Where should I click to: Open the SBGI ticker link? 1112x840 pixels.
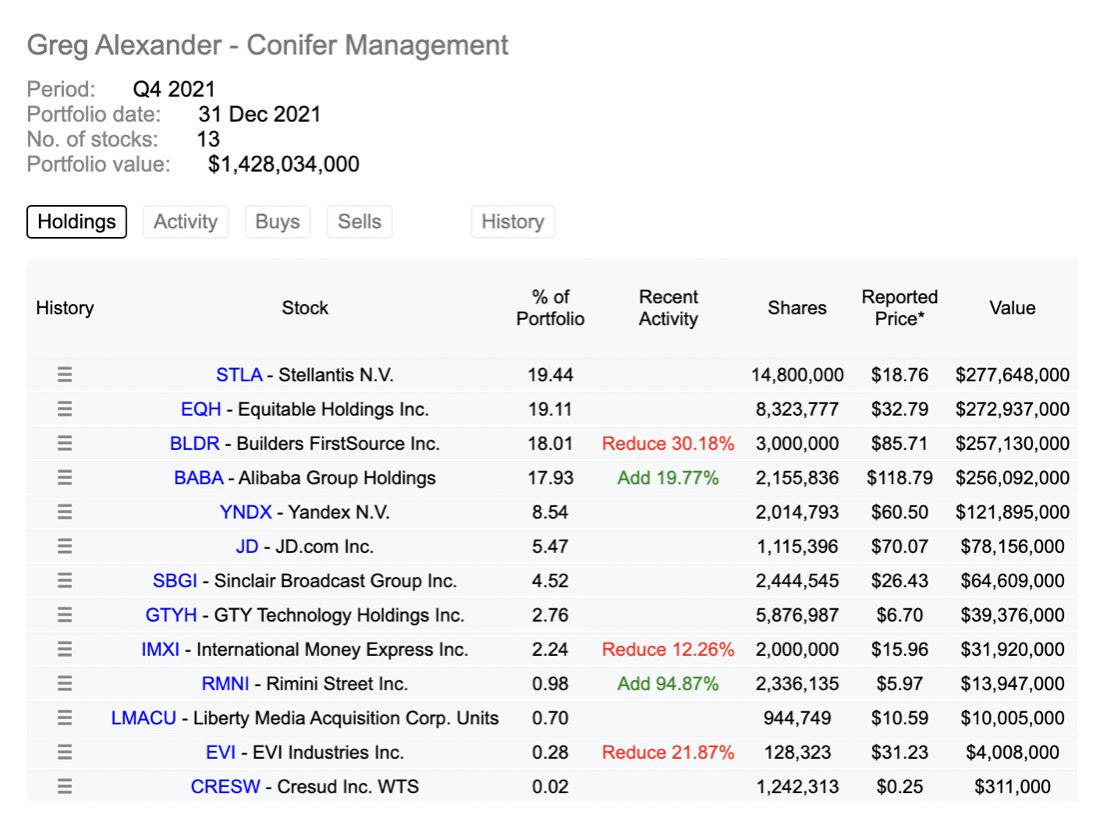[174, 580]
